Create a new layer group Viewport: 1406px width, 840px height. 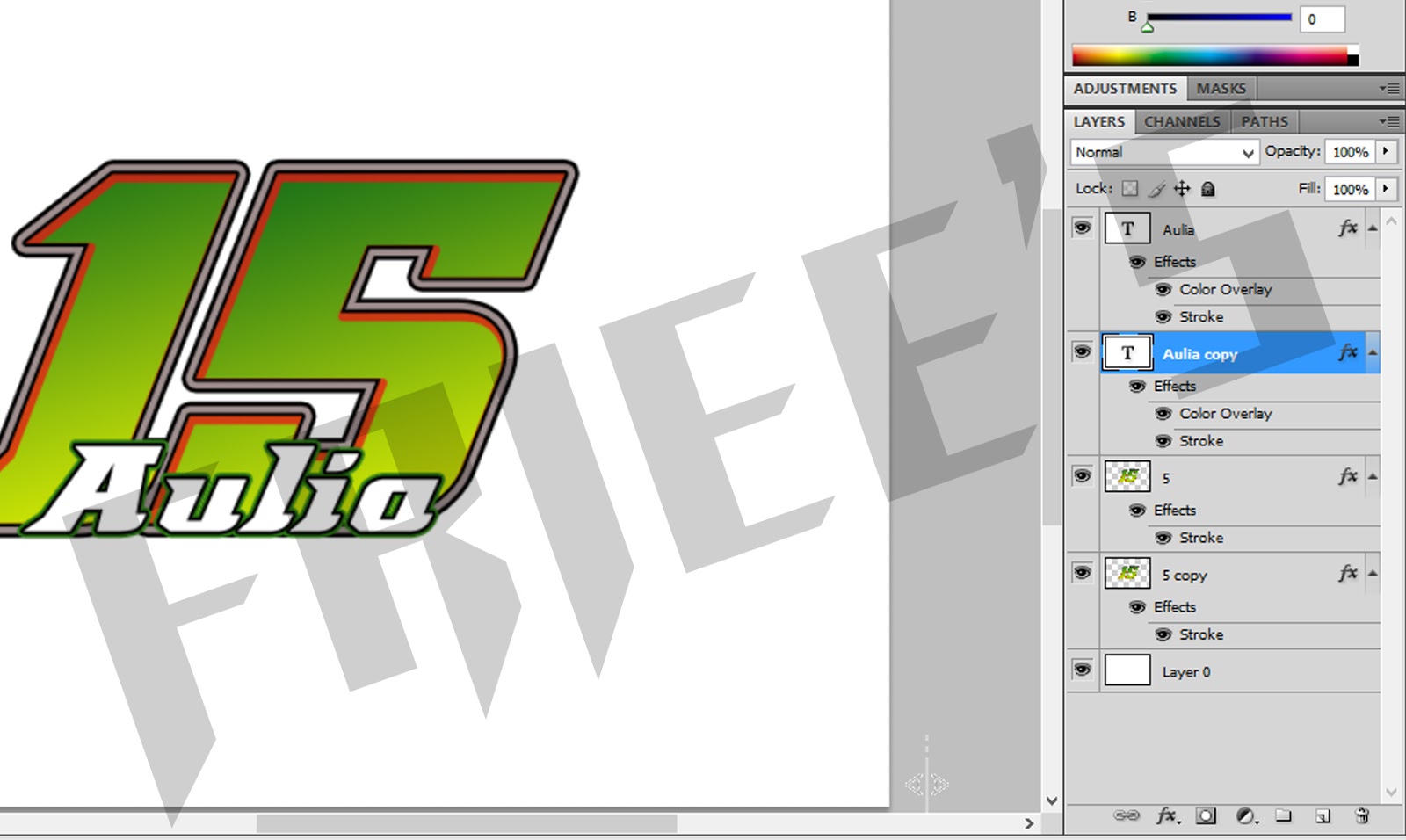[x=1282, y=816]
